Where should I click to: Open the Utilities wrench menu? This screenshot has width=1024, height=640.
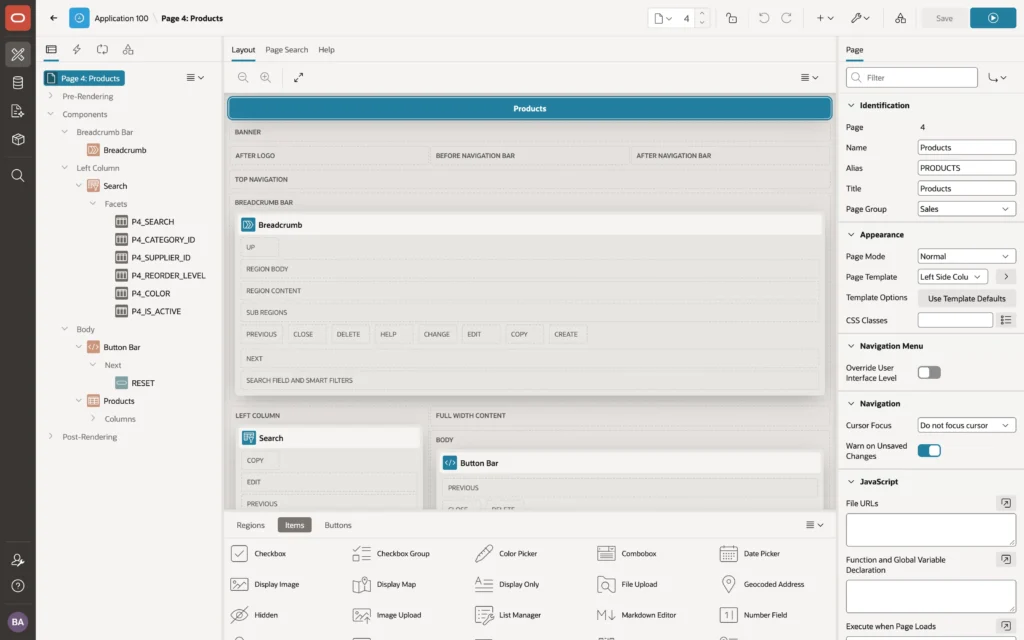click(x=860, y=18)
